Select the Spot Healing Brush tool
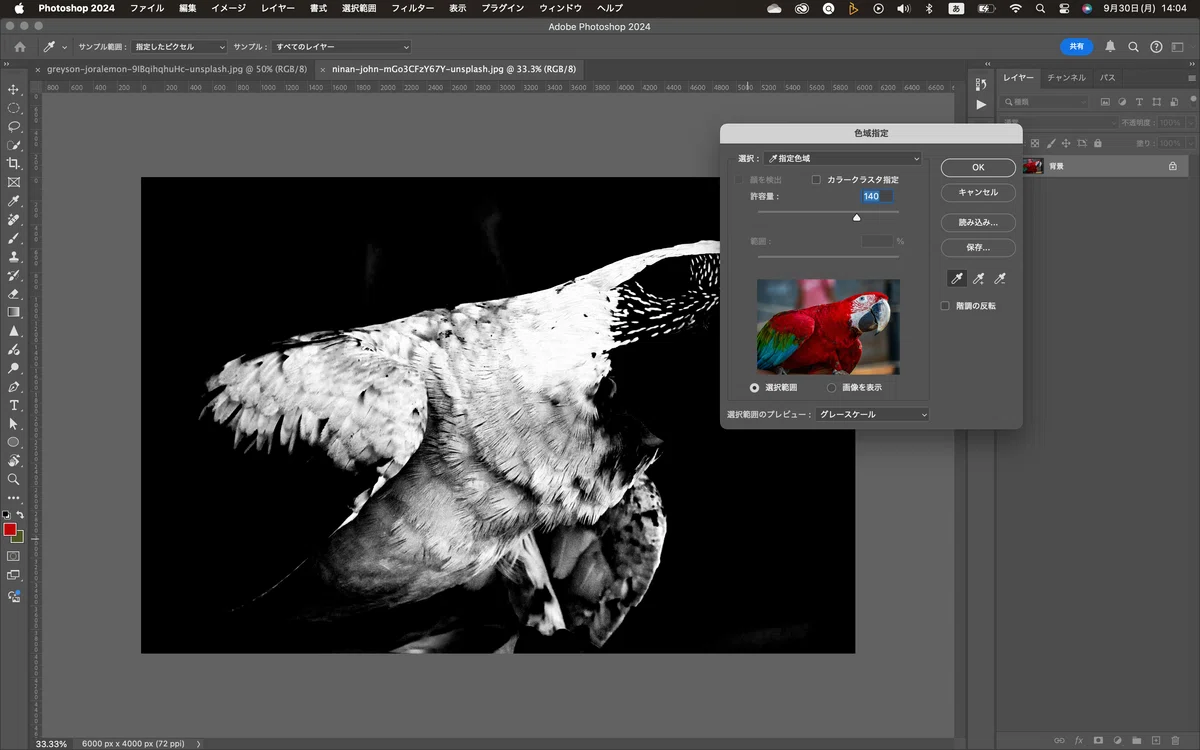 tap(14, 220)
